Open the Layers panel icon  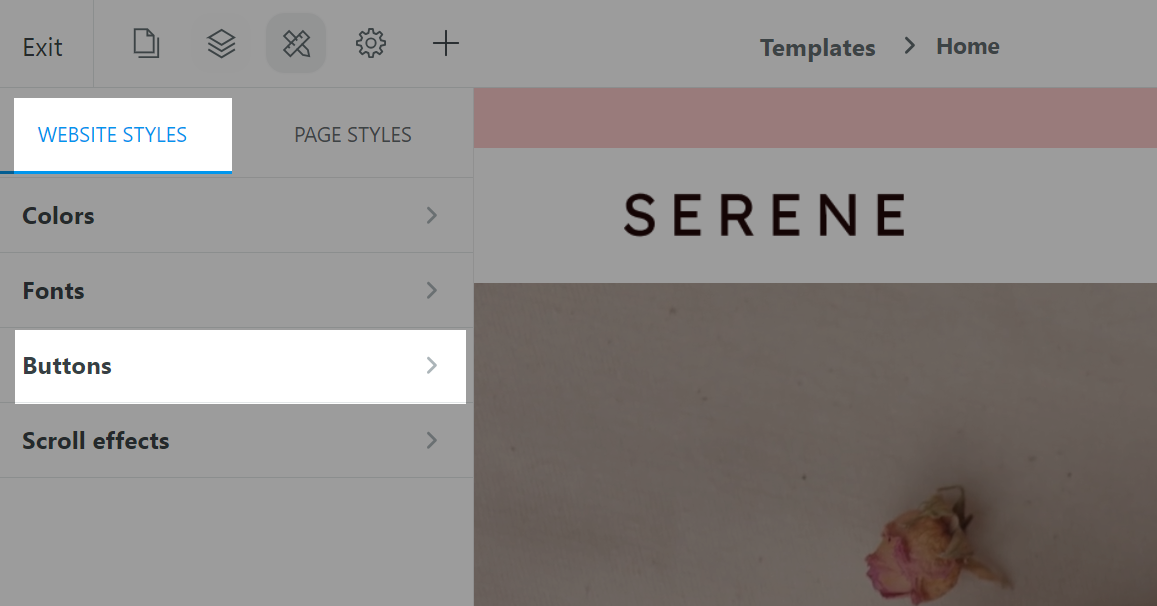(221, 44)
